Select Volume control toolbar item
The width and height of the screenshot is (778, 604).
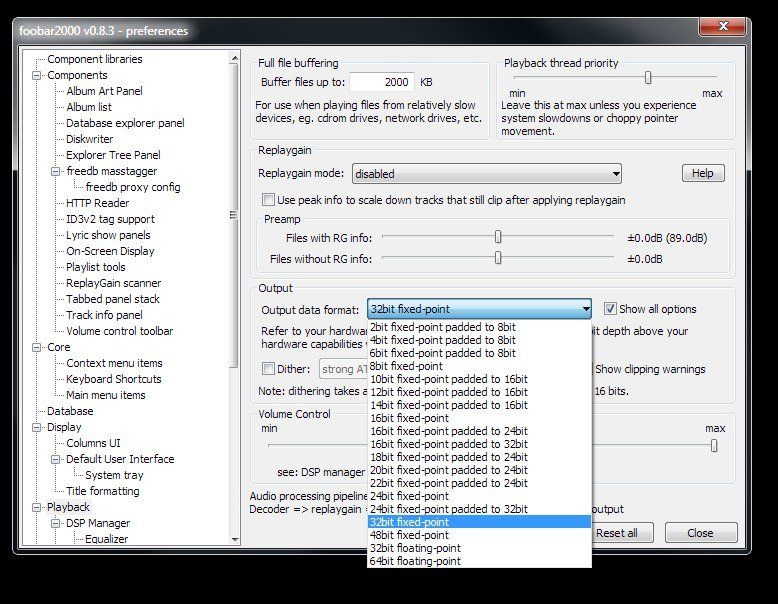[120, 331]
